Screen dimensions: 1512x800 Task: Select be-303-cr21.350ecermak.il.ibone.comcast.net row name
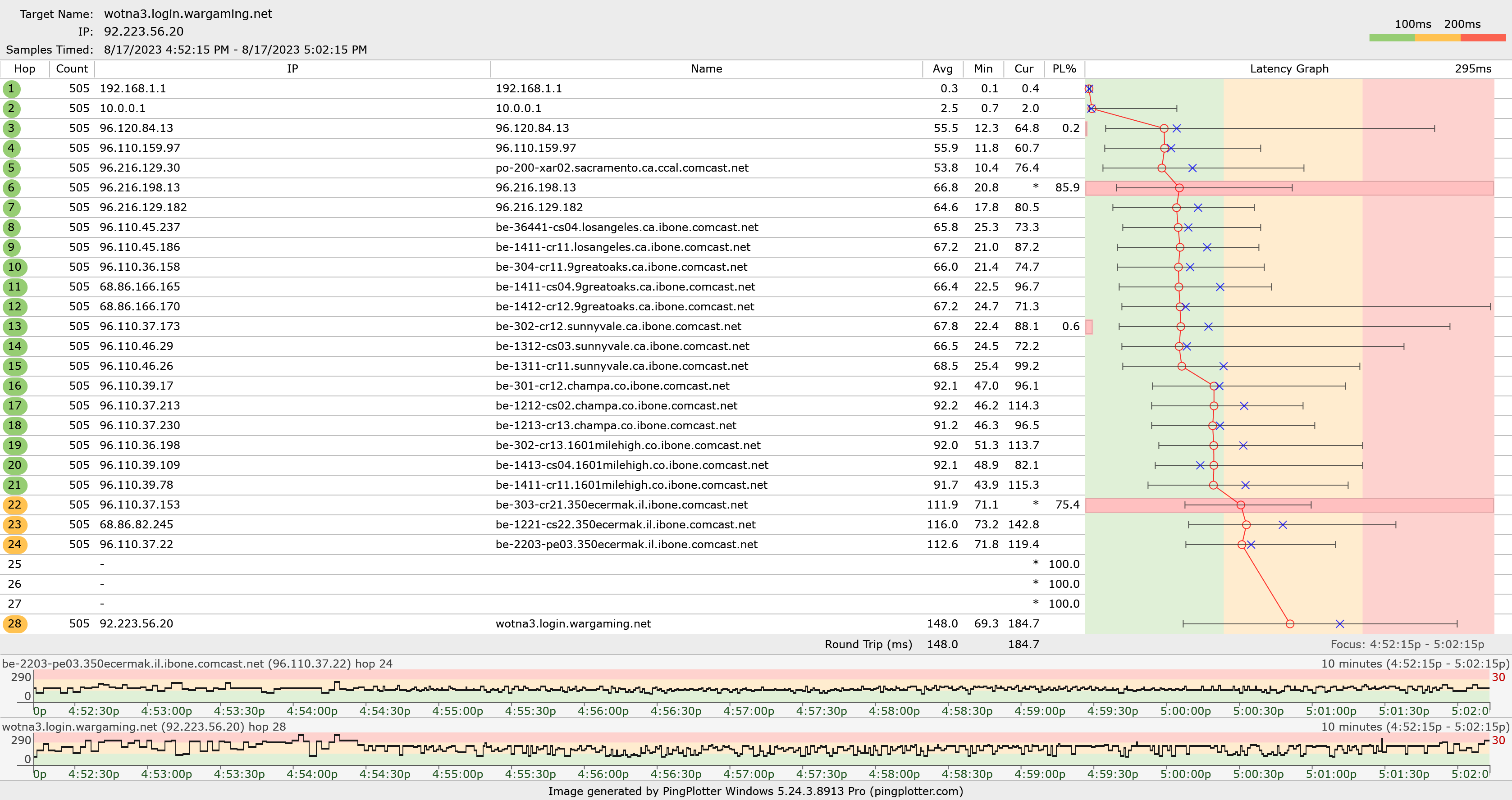[x=621, y=505]
